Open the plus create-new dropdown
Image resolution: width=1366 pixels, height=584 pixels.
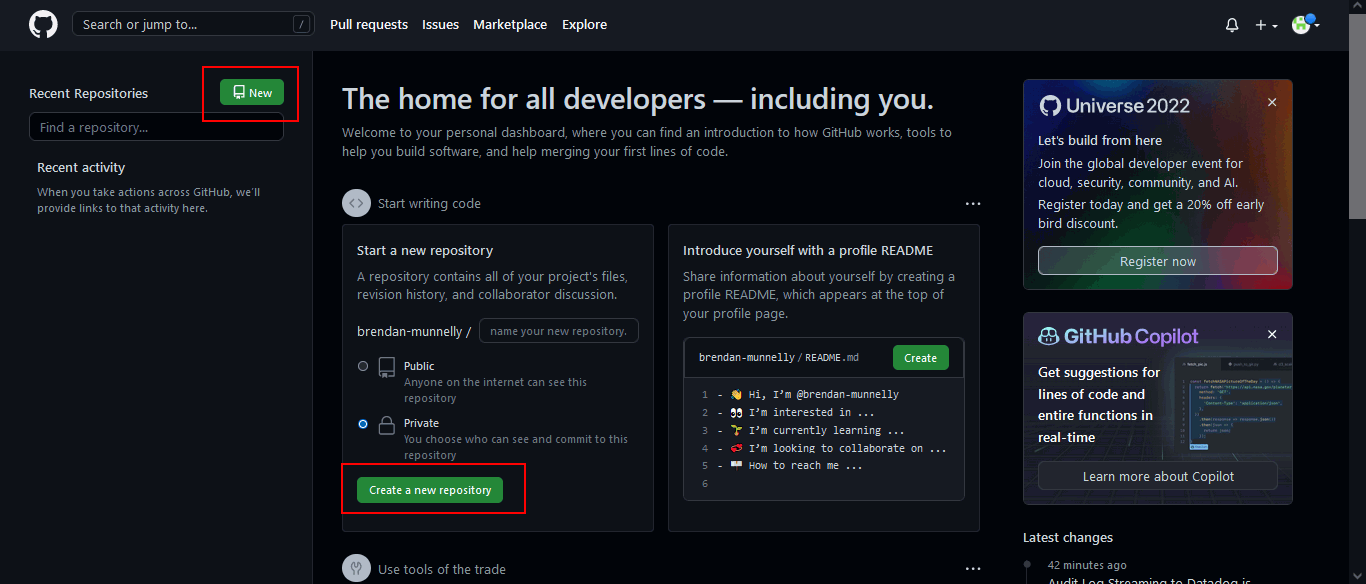pyautogui.click(x=1266, y=25)
